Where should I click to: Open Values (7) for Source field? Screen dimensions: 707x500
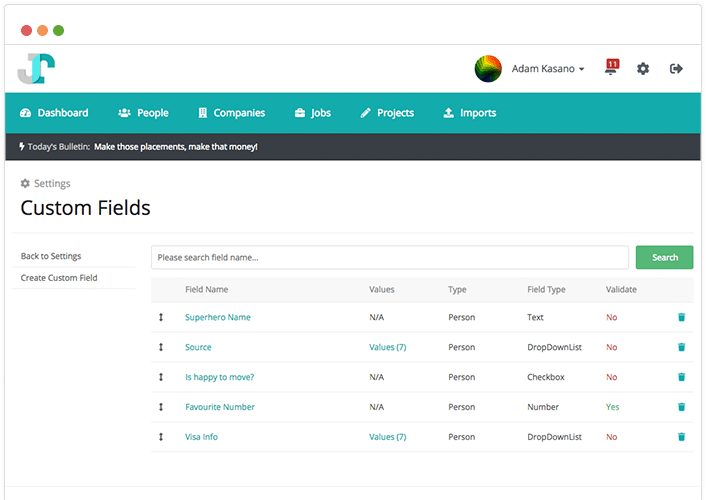coord(387,347)
